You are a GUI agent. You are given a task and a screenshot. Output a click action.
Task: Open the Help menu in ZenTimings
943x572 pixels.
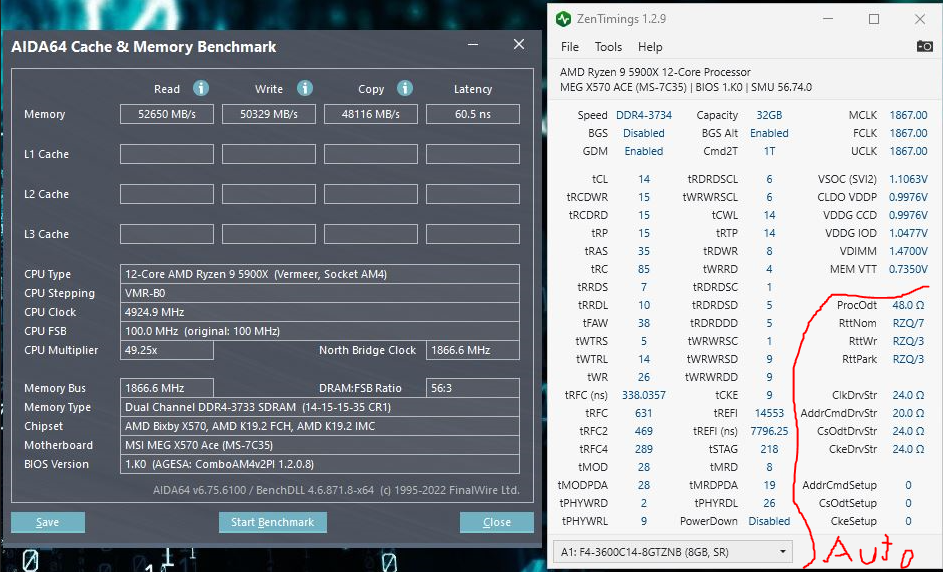click(650, 47)
